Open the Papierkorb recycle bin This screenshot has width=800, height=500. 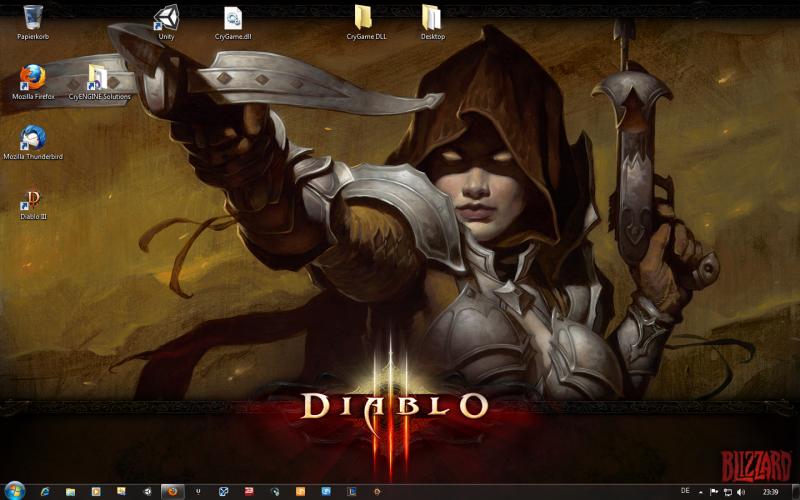(x=33, y=17)
